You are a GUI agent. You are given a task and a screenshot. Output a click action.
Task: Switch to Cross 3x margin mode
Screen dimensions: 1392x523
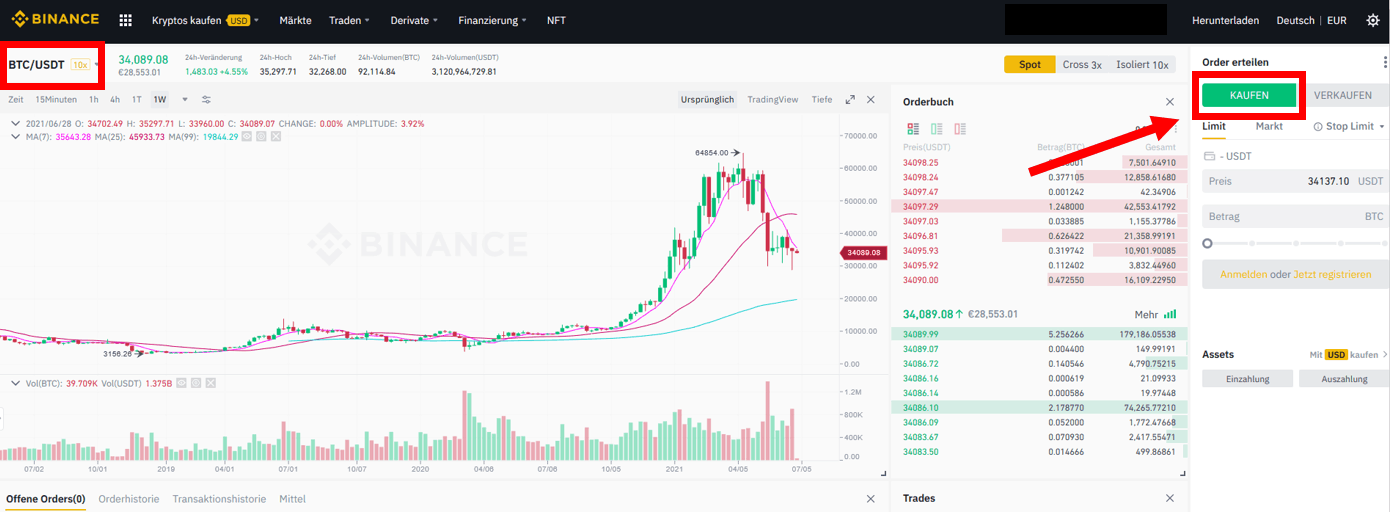click(1082, 64)
